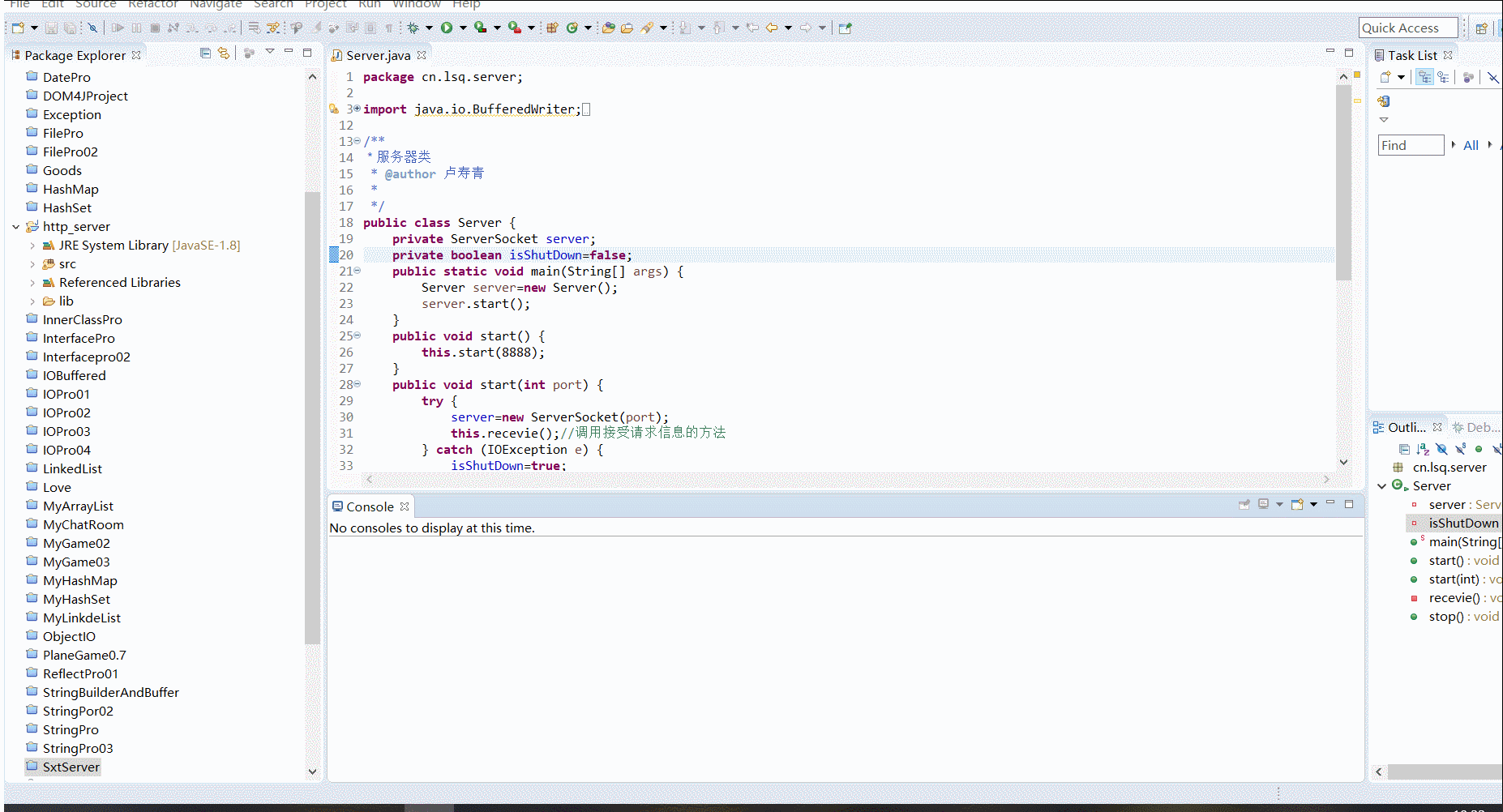This screenshot has width=1503, height=812.
Task: Open the Source menu
Action: point(96,4)
